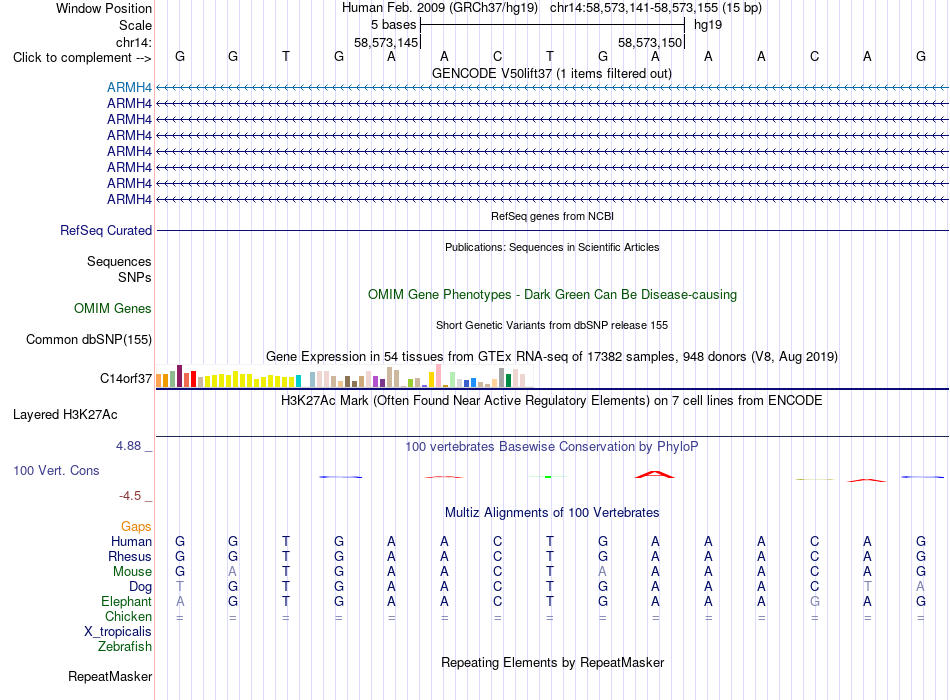Click the 'Multiz Alignments of 100 Vertebrates' title
Viewport: 950px width, 700px height.
[552, 513]
